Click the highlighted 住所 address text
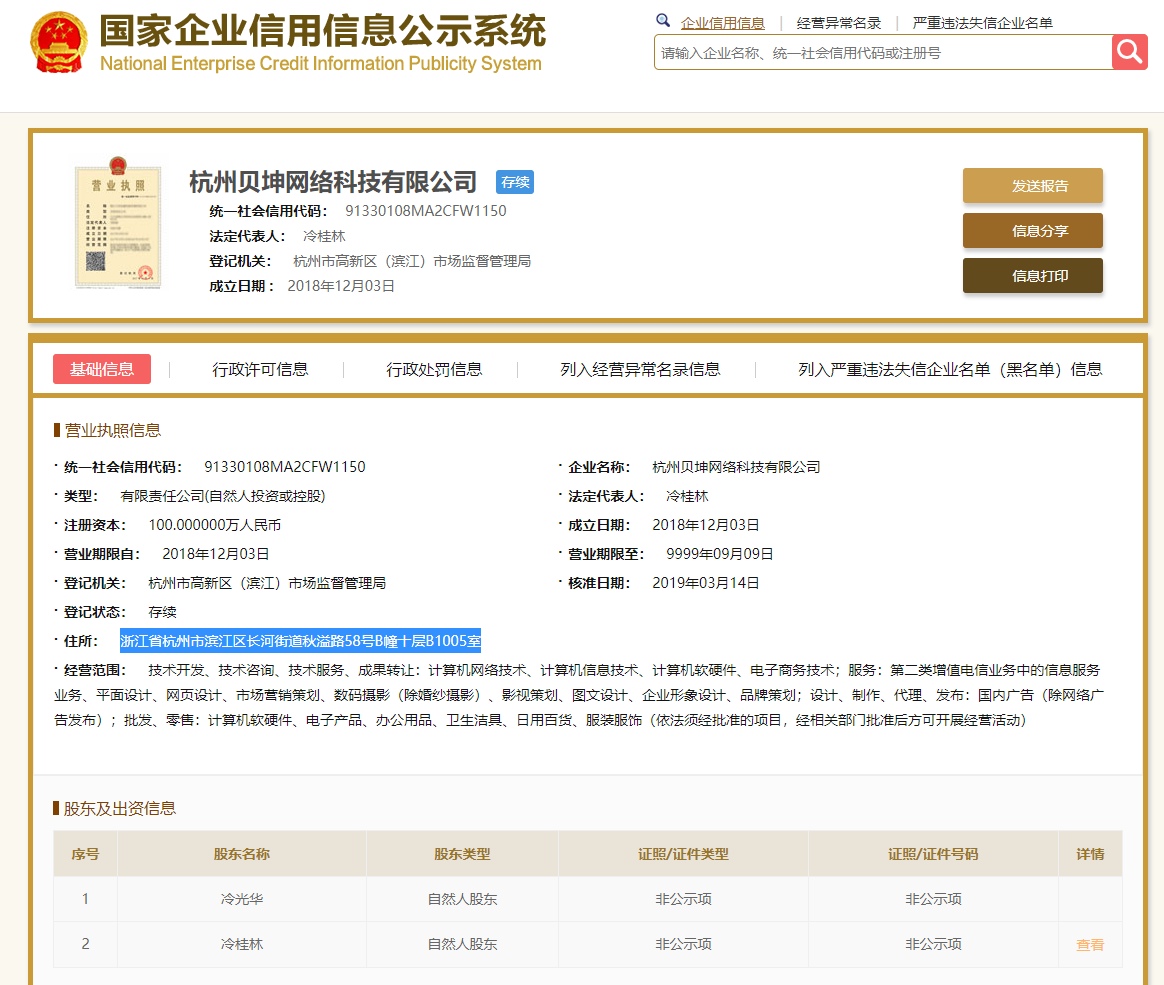The image size is (1164, 985). coord(300,641)
